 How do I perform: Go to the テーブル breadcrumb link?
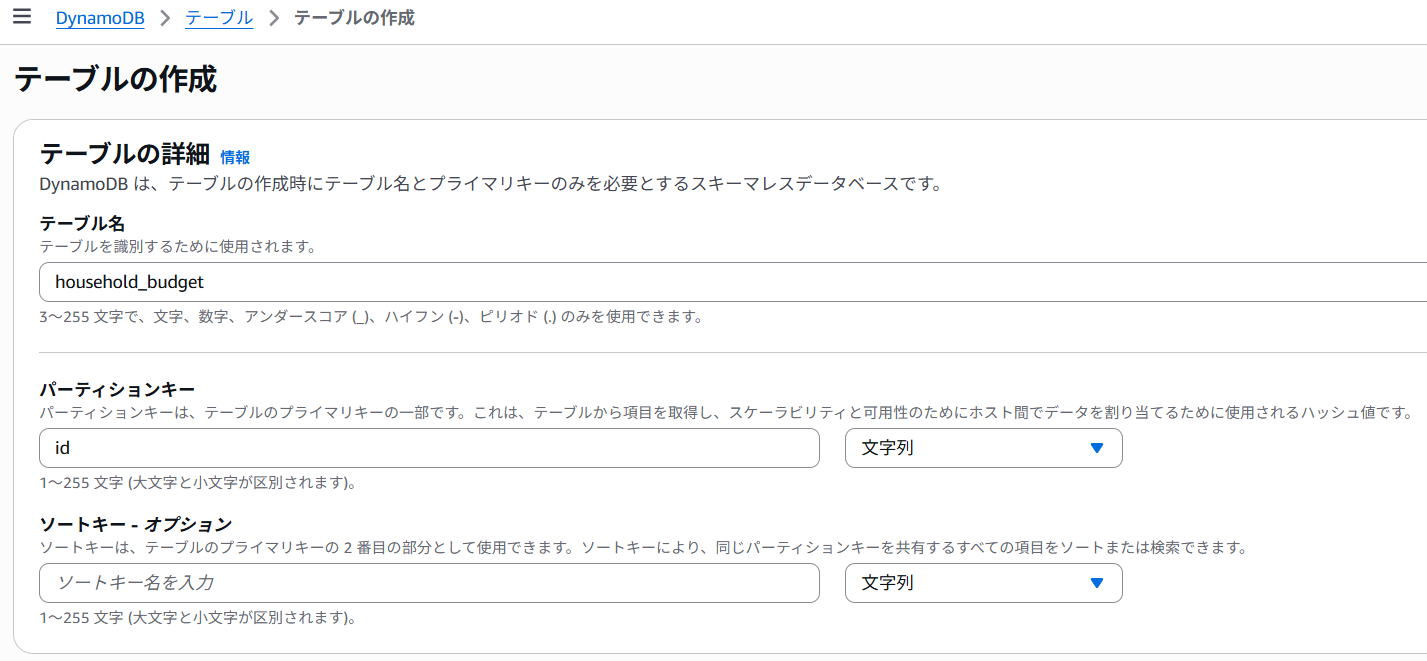click(219, 18)
